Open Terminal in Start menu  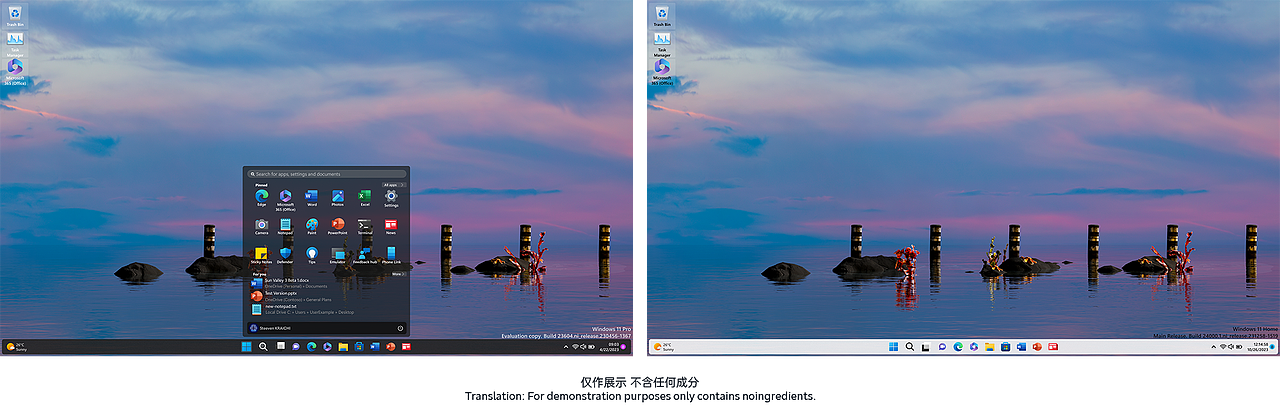tap(364, 228)
